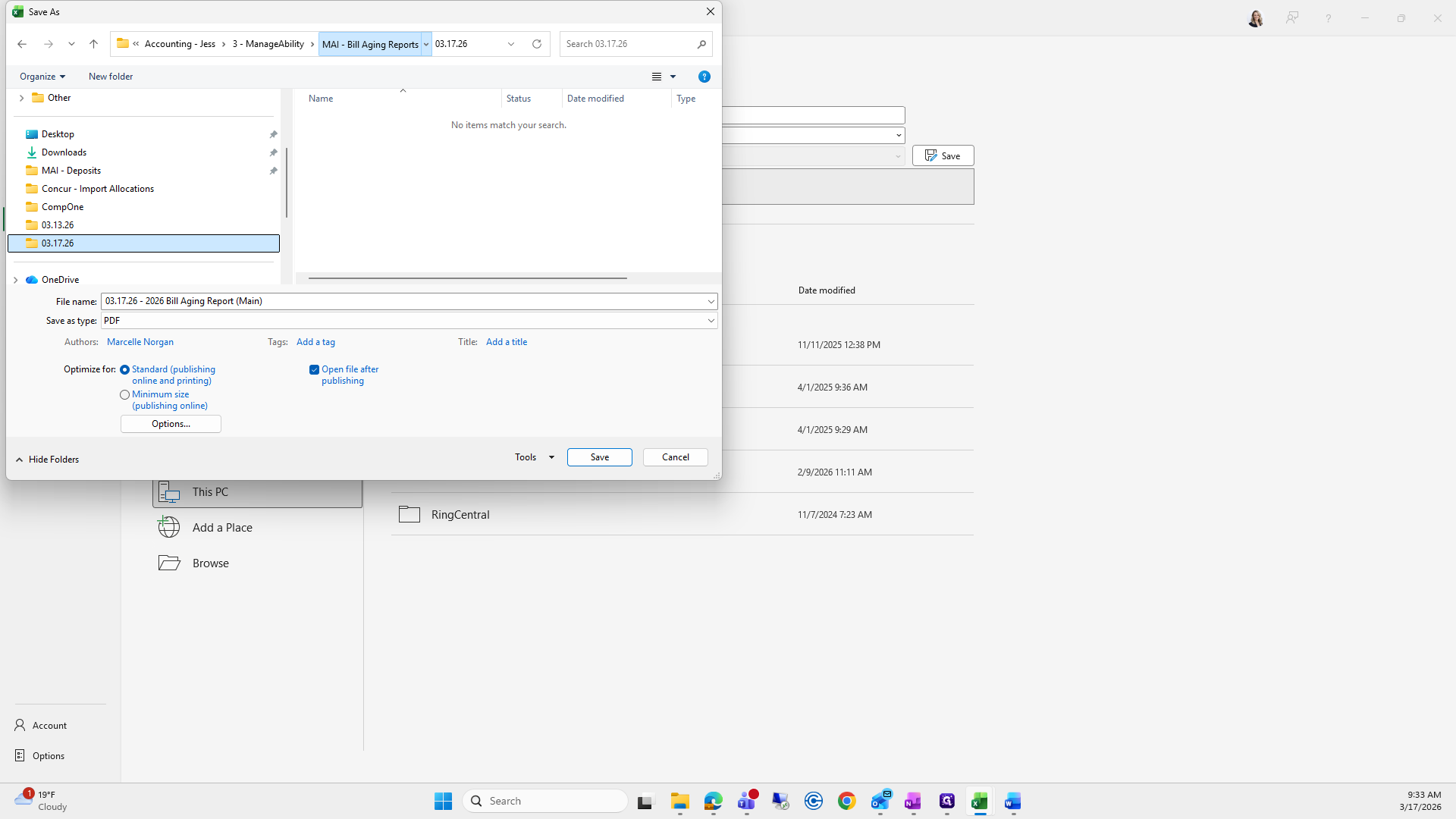Launch Google Chrome from the taskbar
This screenshot has height=819, width=1456.
tap(846, 801)
